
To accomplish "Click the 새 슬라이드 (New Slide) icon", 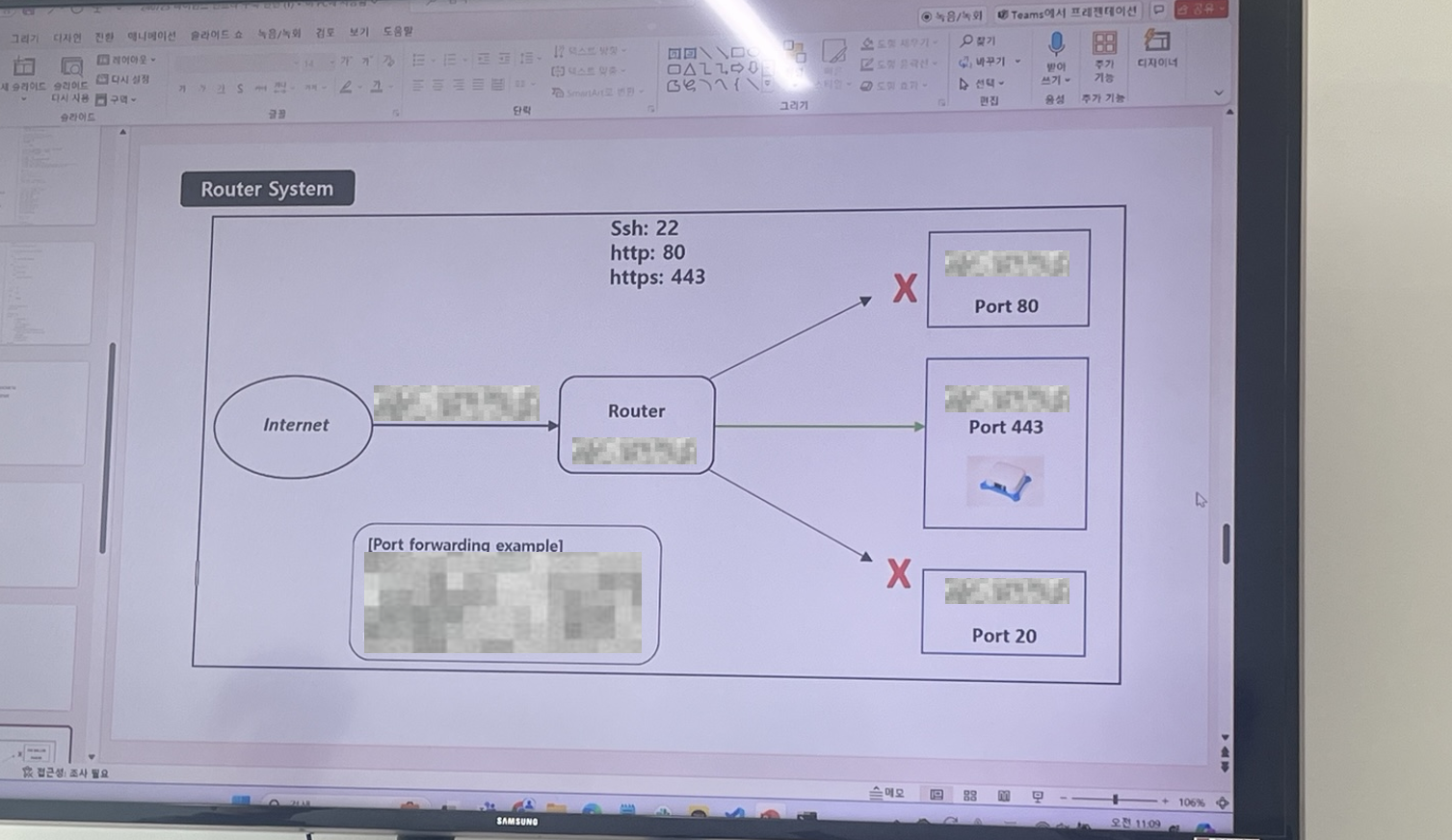I will pos(23,67).
